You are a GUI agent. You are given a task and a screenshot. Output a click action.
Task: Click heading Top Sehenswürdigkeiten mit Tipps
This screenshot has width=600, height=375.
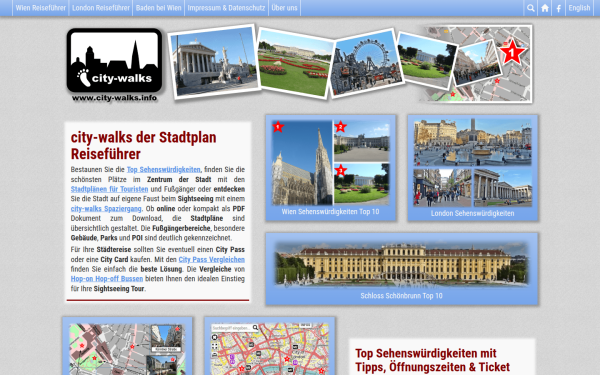(432, 360)
